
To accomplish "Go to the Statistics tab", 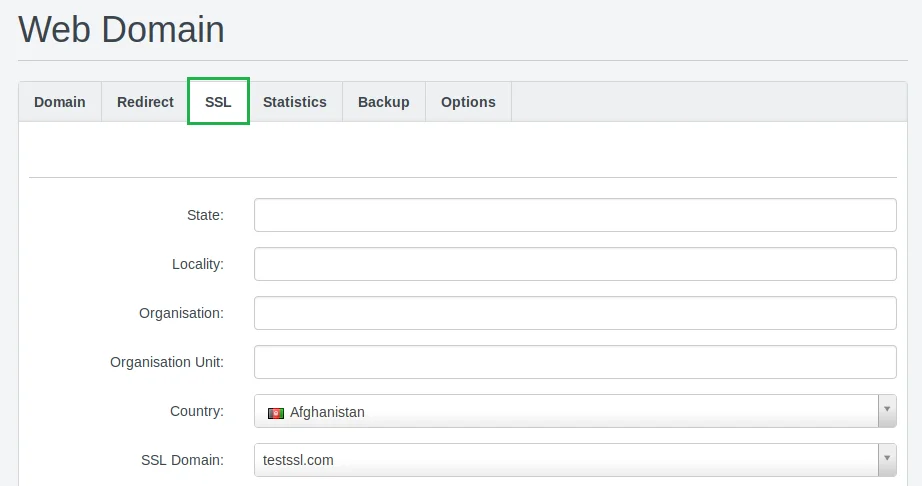I will 295,102.
